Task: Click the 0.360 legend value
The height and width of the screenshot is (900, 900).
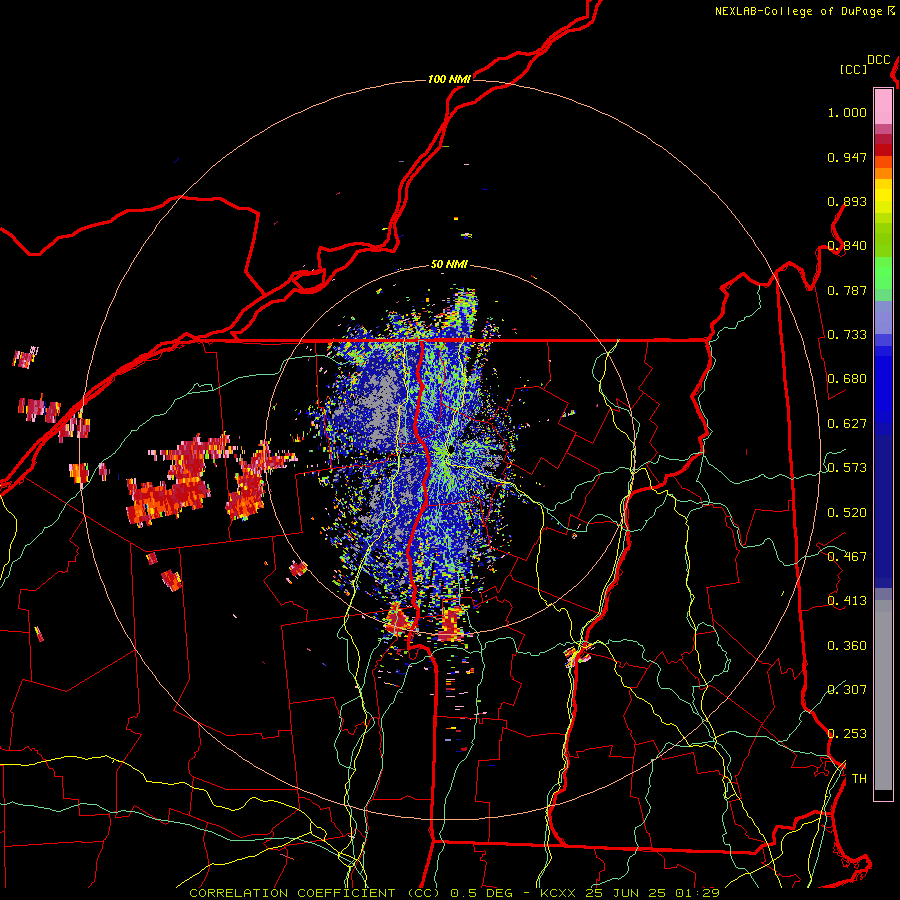Action: click(x=847, y=646)
